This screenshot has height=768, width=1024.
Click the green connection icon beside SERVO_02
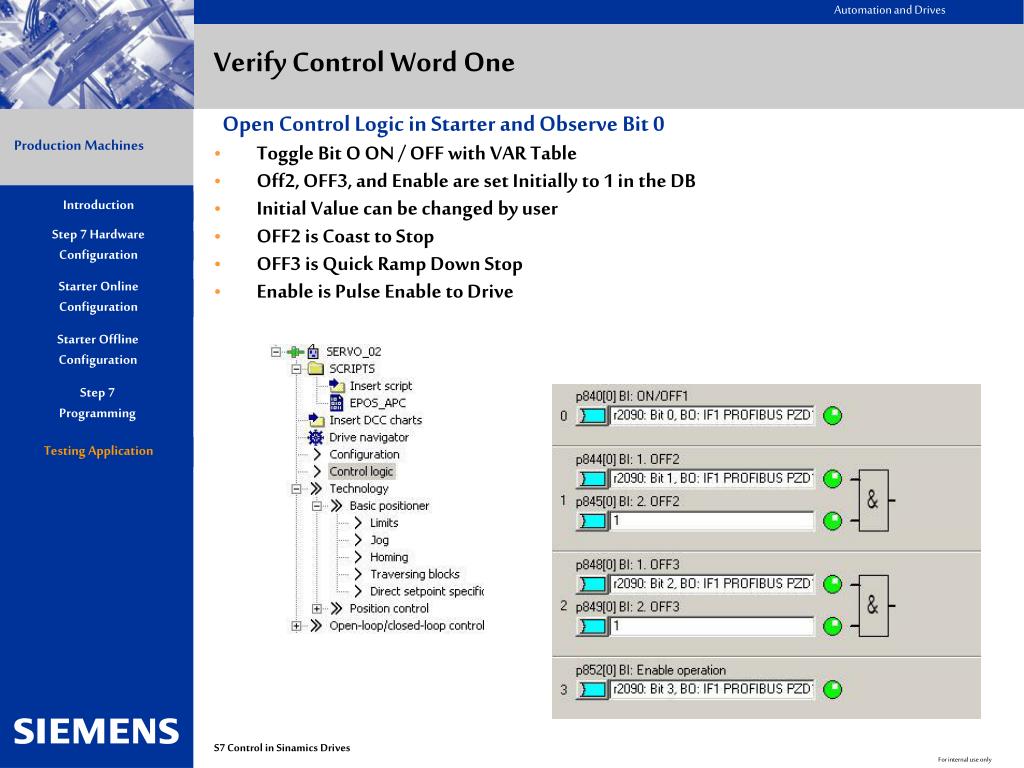click(295, 351)
